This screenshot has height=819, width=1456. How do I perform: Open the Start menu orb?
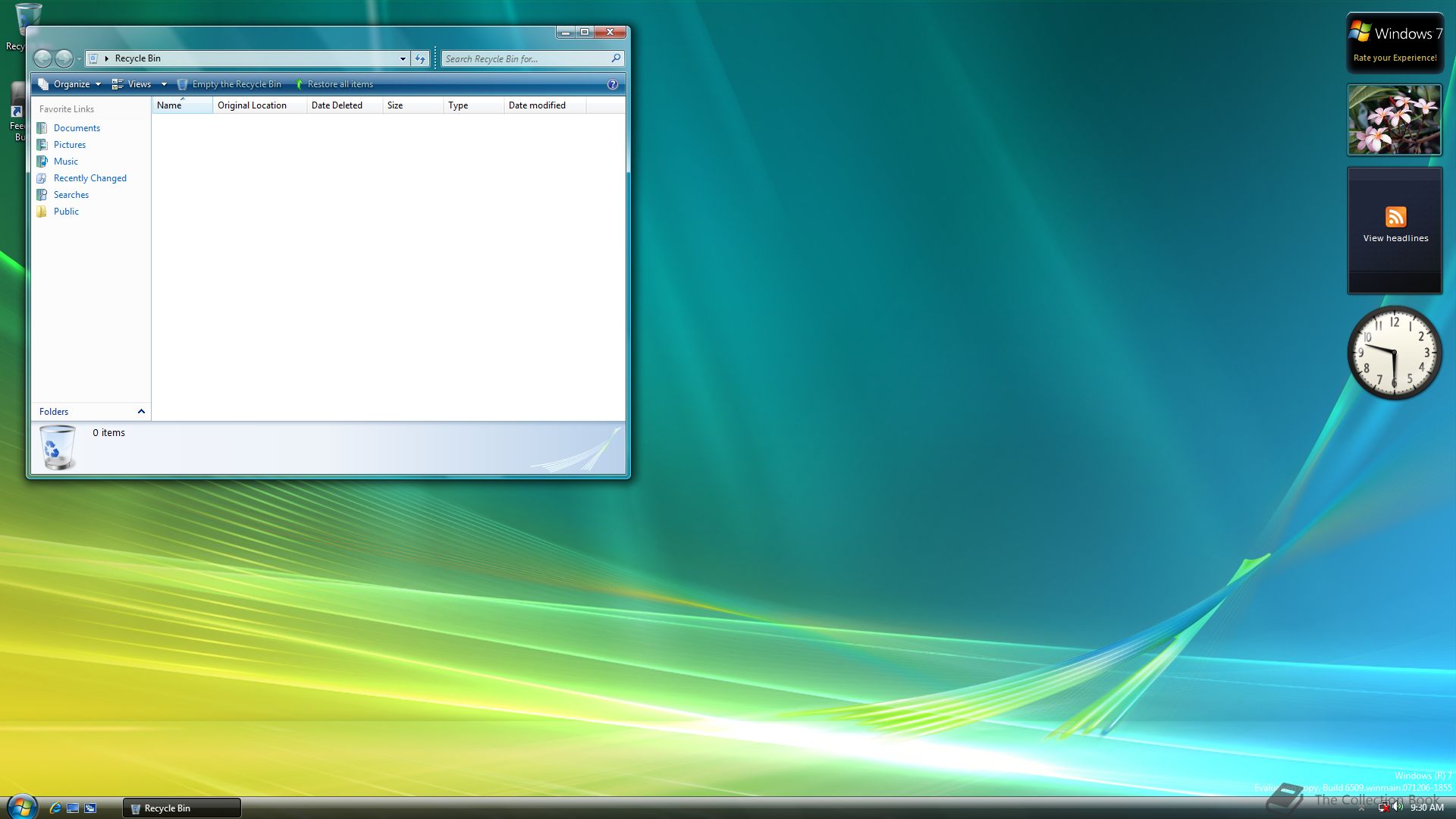coord(21,807)
